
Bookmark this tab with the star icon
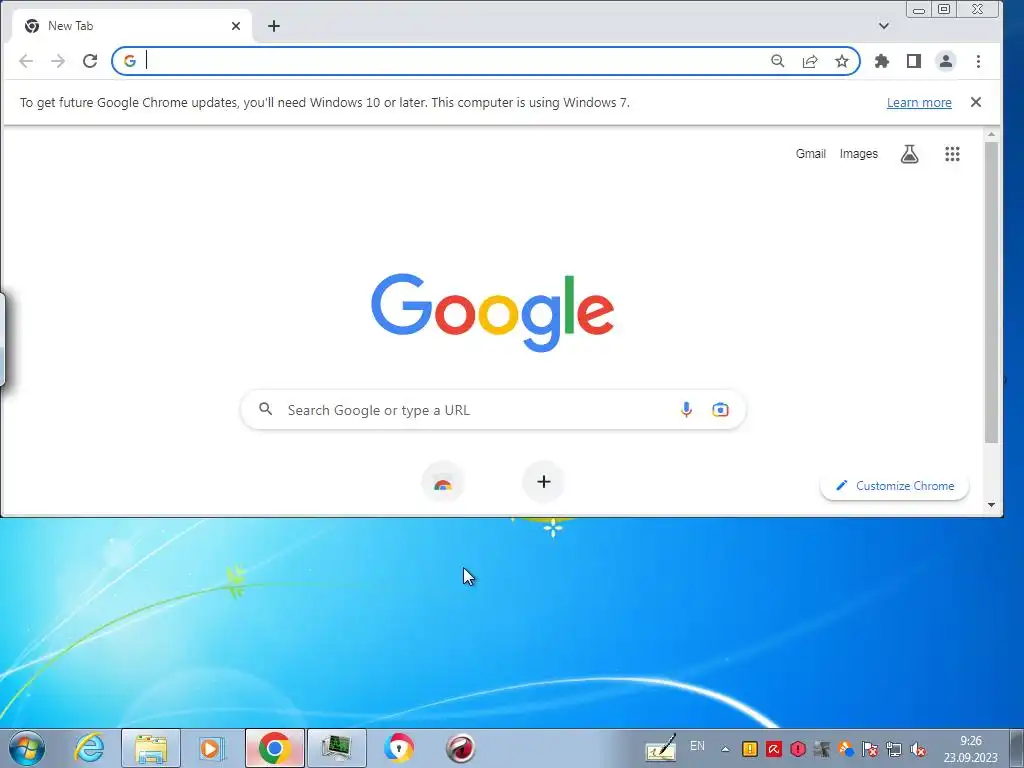click(842, 61)
